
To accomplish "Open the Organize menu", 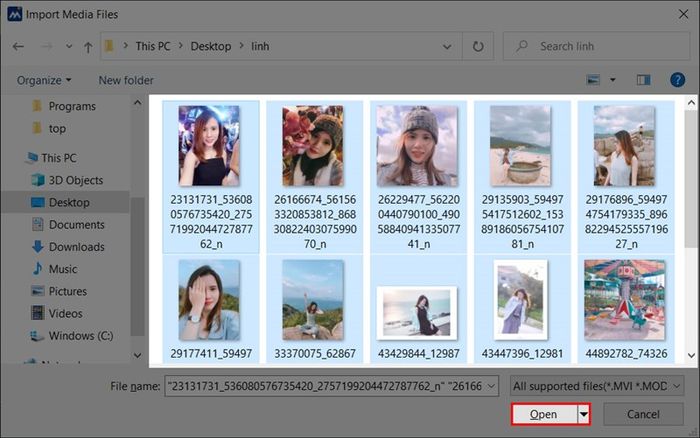I will pyautogui.click(x=44, y=80).
